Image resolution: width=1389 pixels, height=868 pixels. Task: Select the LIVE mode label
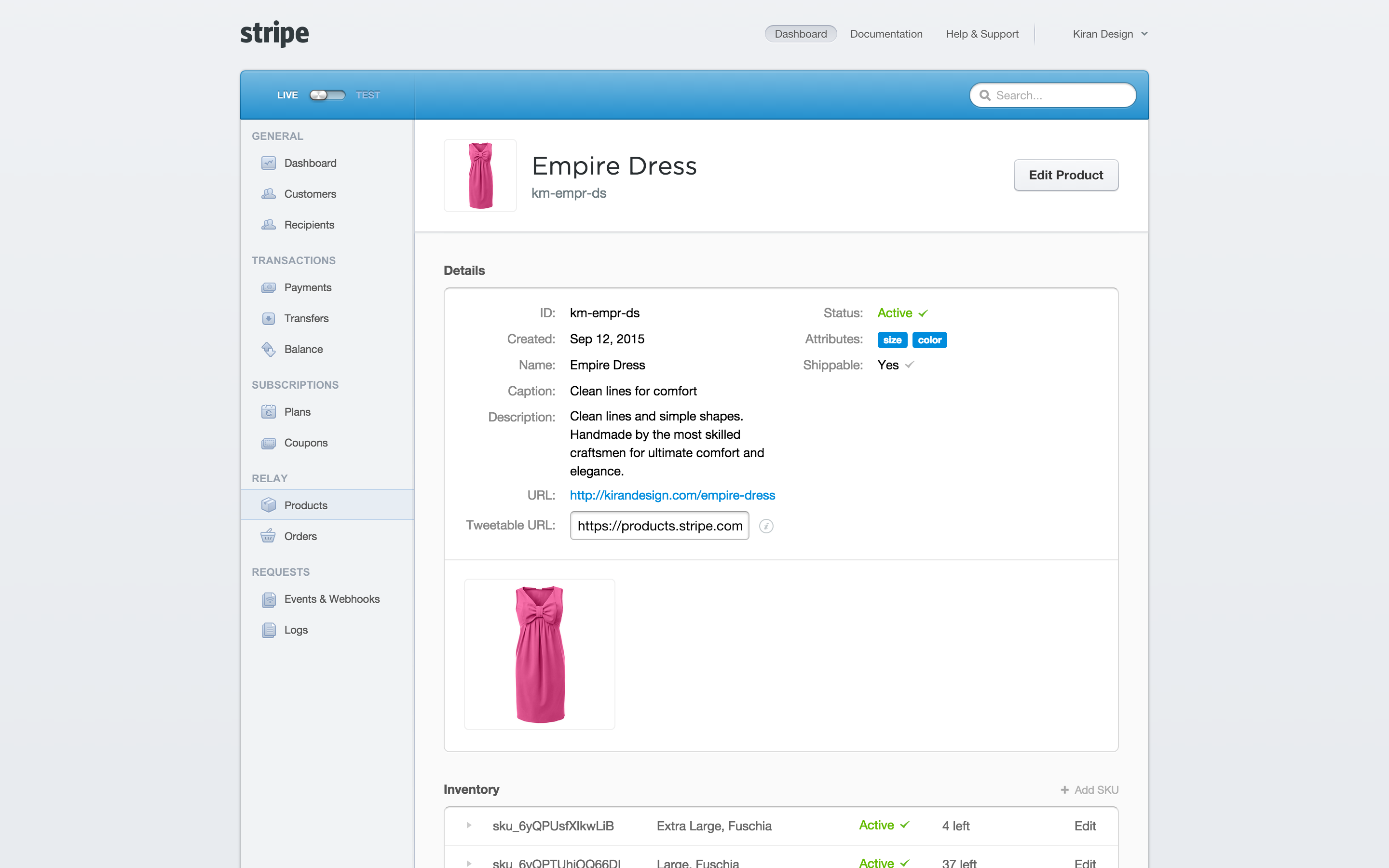pos(287,95)
